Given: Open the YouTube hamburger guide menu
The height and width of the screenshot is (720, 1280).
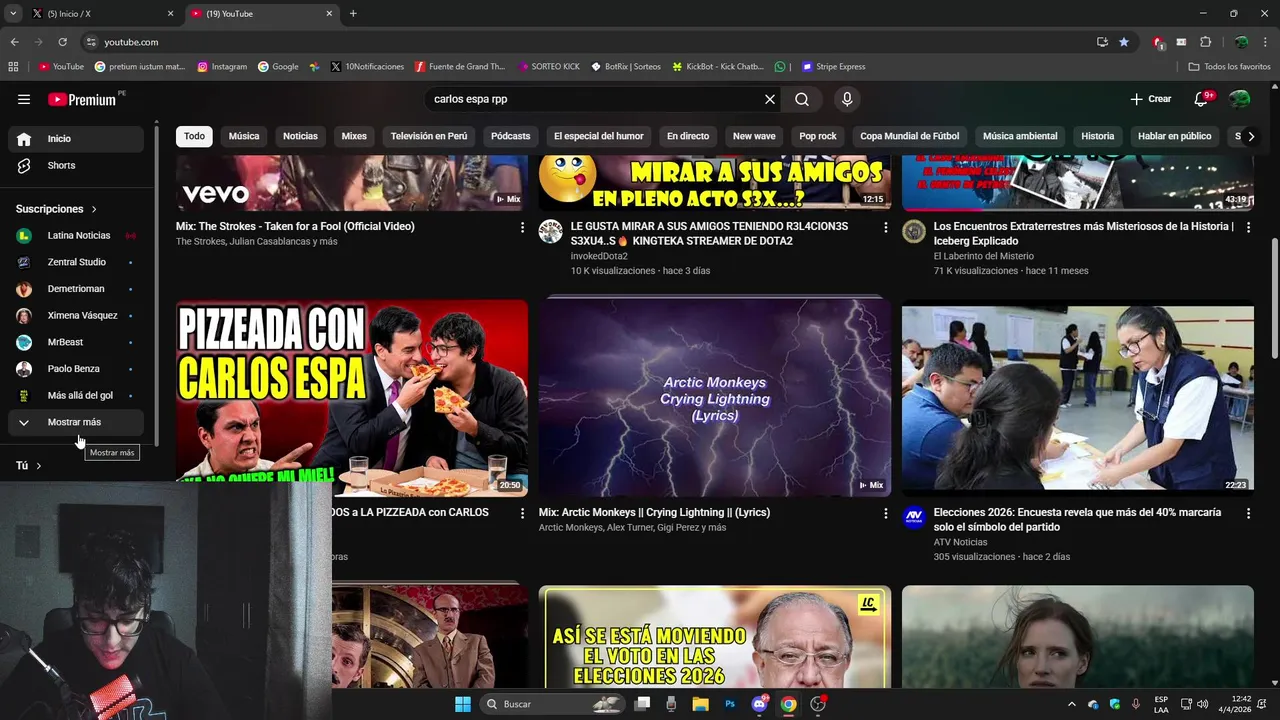Looking at the screenshot, I should point(24,99).
